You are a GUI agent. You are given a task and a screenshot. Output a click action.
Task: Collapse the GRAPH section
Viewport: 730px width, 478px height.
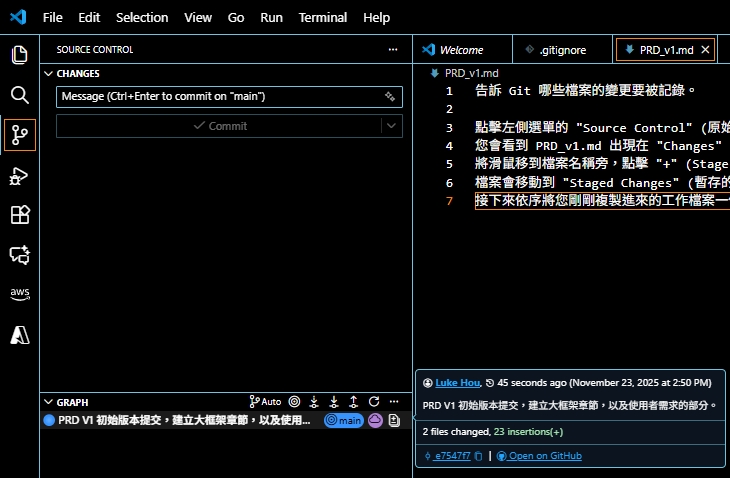[48, 402]
